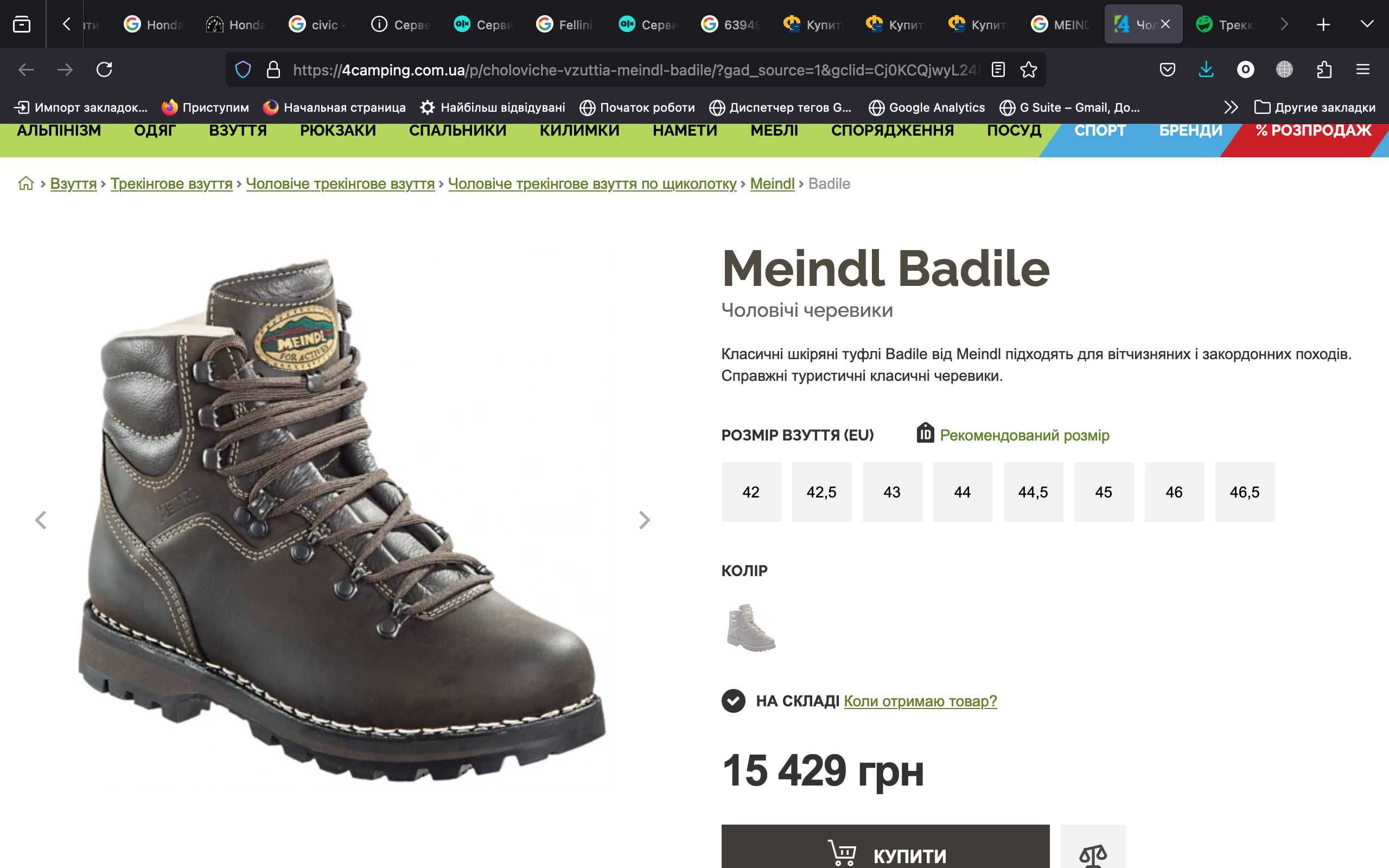1389x868 pixels.
Task: Open the list all tabs dropdown
Action: coord(1367,24)
